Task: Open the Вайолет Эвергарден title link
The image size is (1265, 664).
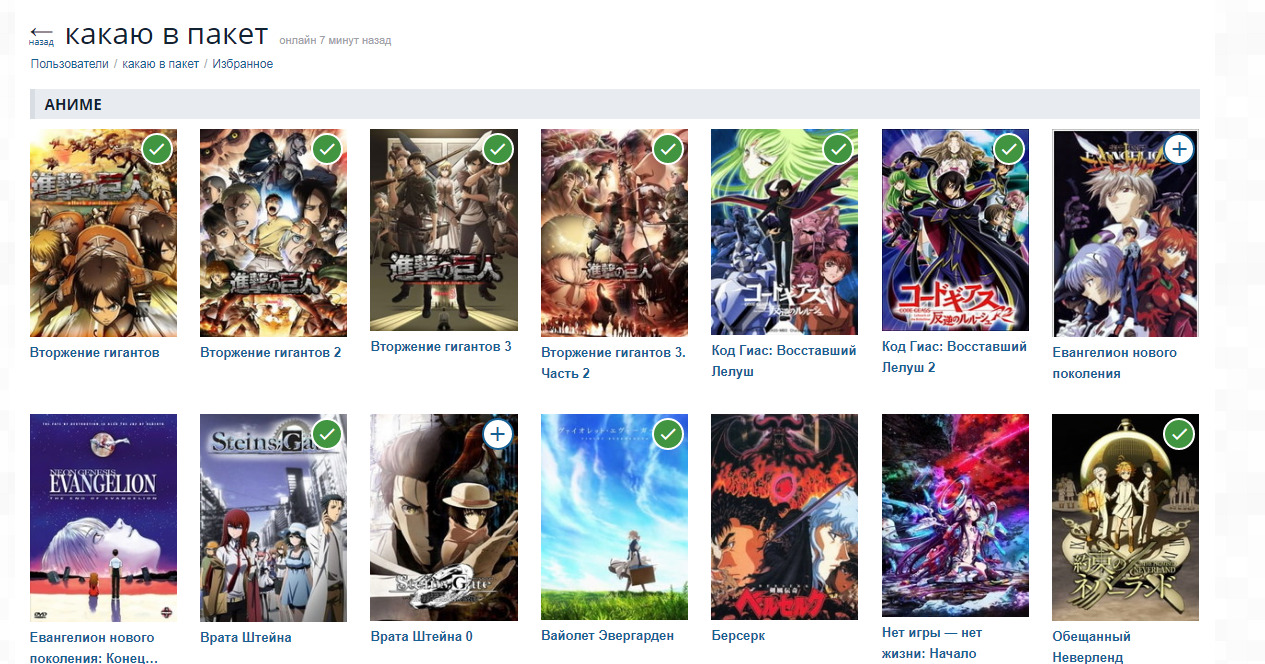Action: pyautogui.click(x=607, y=636)
